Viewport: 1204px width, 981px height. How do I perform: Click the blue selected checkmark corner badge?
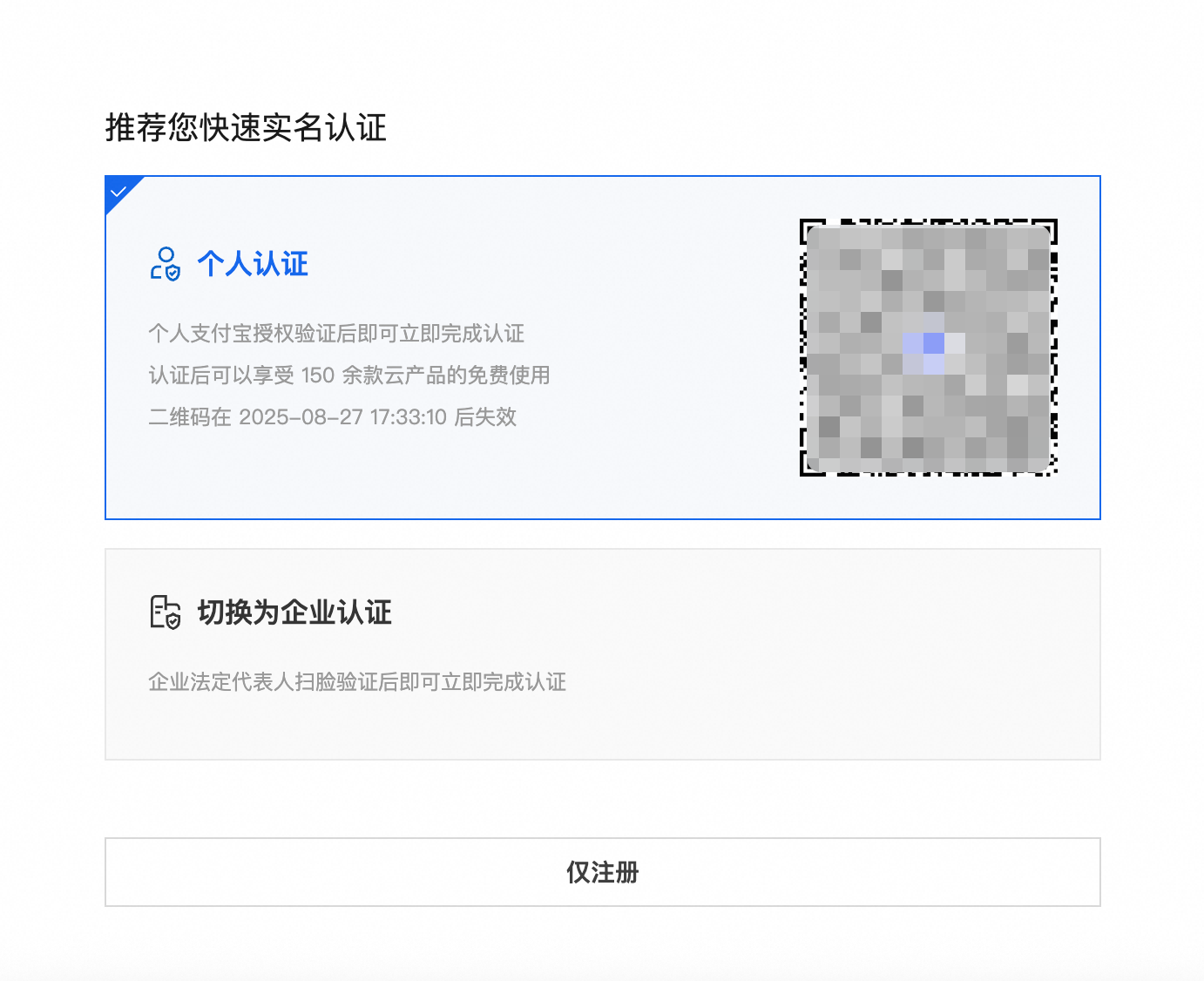click(x=120, y=192)
